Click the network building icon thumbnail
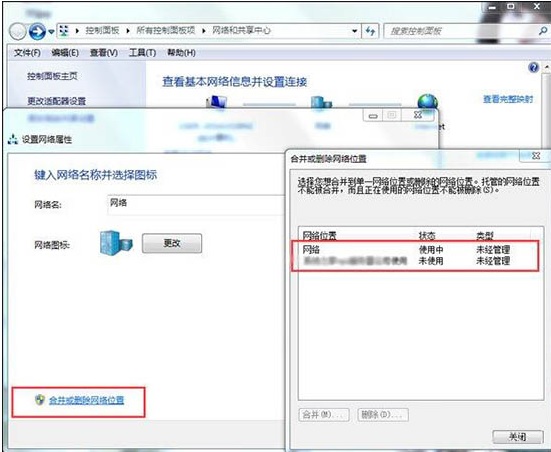The image size is (551, 452). 116,243
